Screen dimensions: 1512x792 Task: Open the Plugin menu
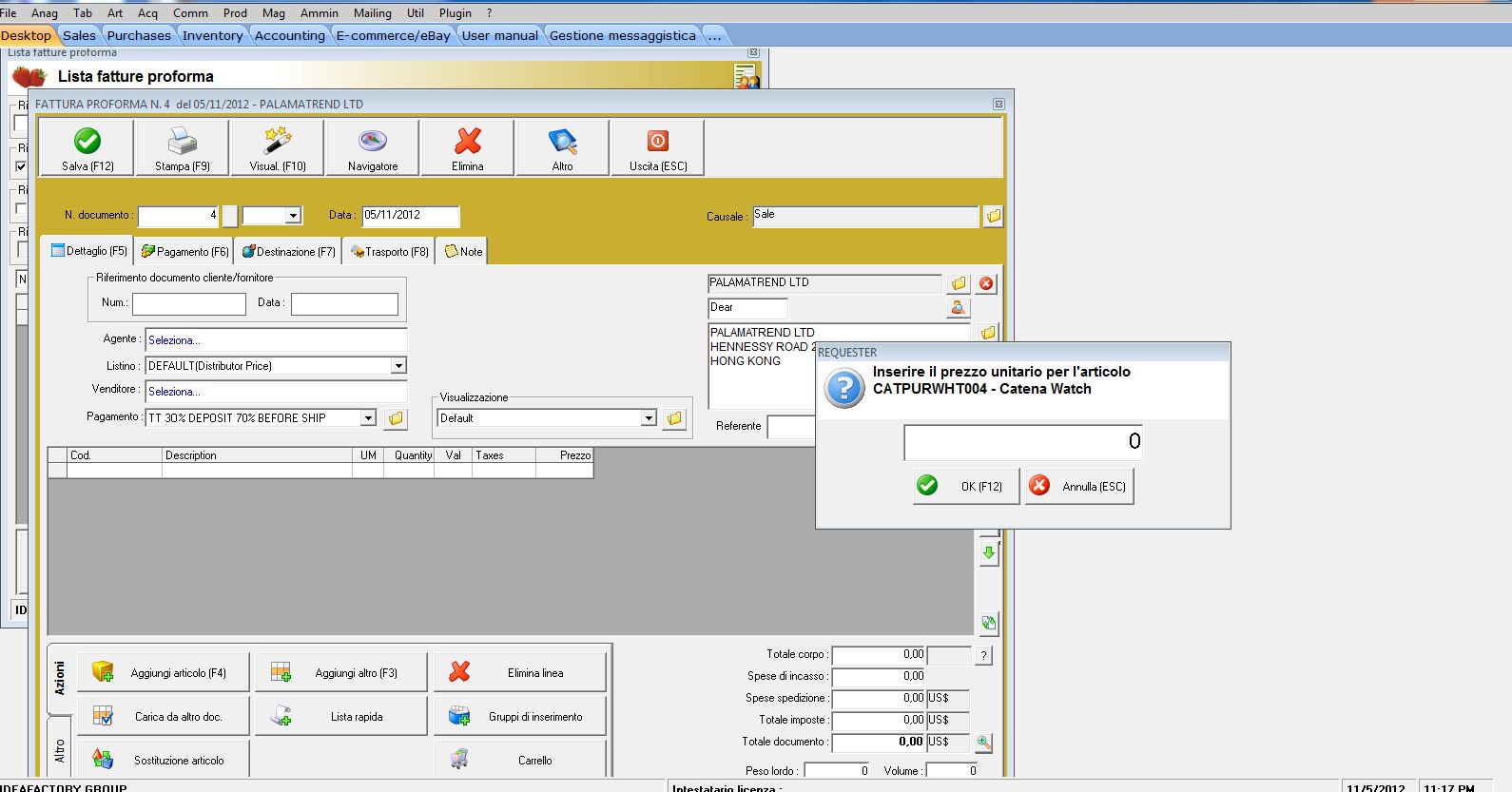point(456,13)
